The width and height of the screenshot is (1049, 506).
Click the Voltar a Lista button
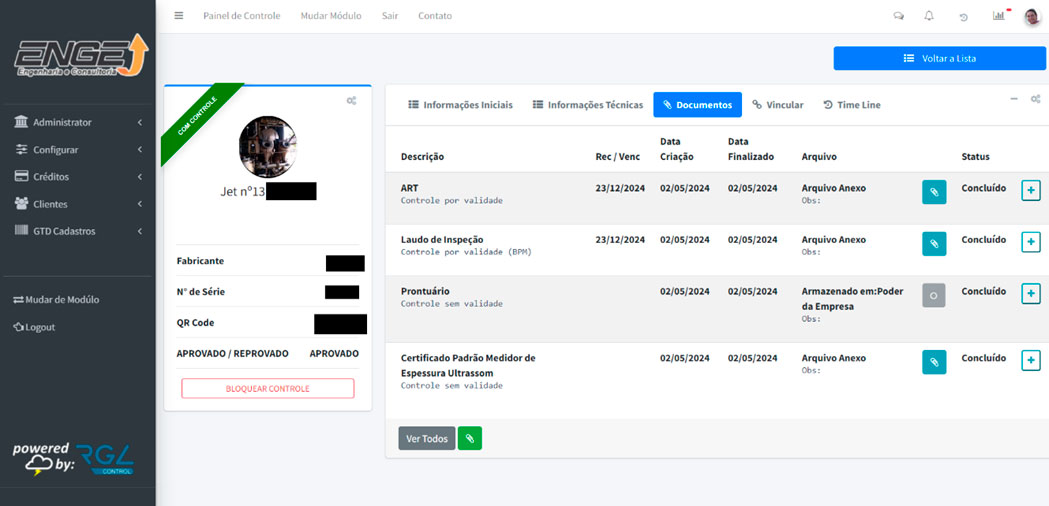pyautogui.click(x=939, y=58)
